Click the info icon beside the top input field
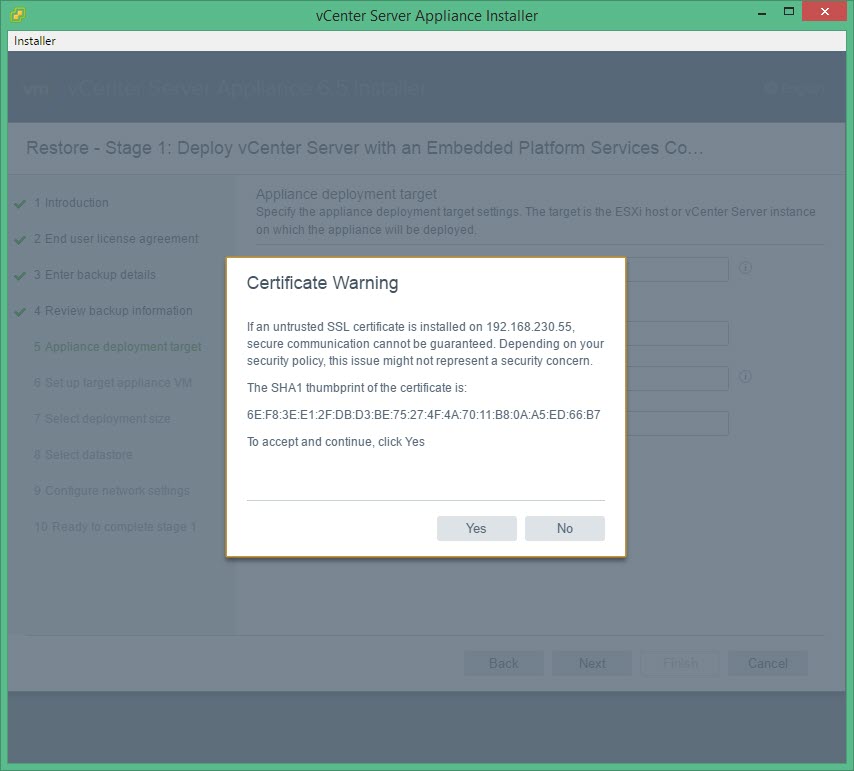 (745, 269)
